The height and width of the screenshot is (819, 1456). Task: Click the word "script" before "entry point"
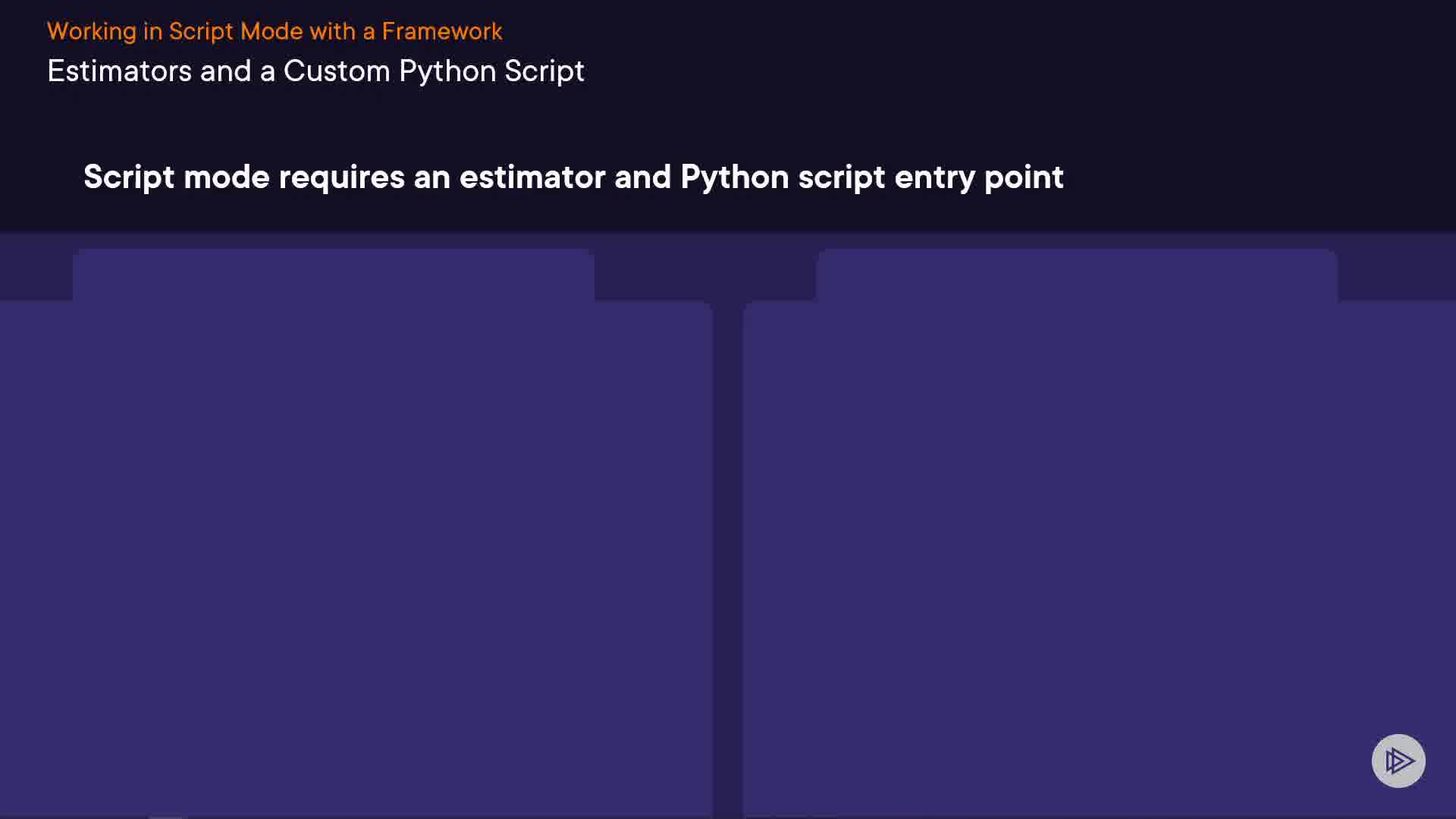(841, 177)
